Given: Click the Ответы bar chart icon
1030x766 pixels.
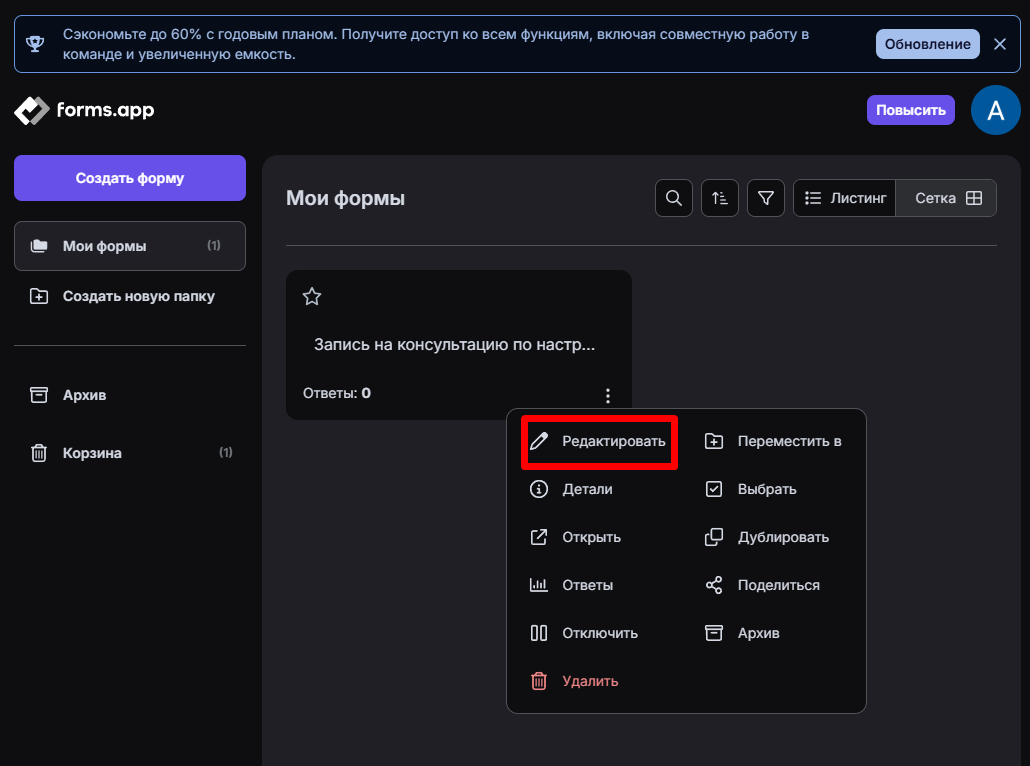Looking at the screenshot, I should pyautogui.click(x=539, y=585).
